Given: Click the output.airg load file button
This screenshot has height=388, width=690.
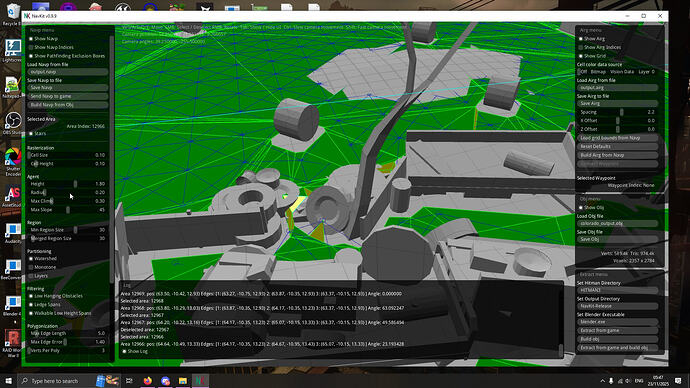Looking at the screenshot, I should click(617, 88).
